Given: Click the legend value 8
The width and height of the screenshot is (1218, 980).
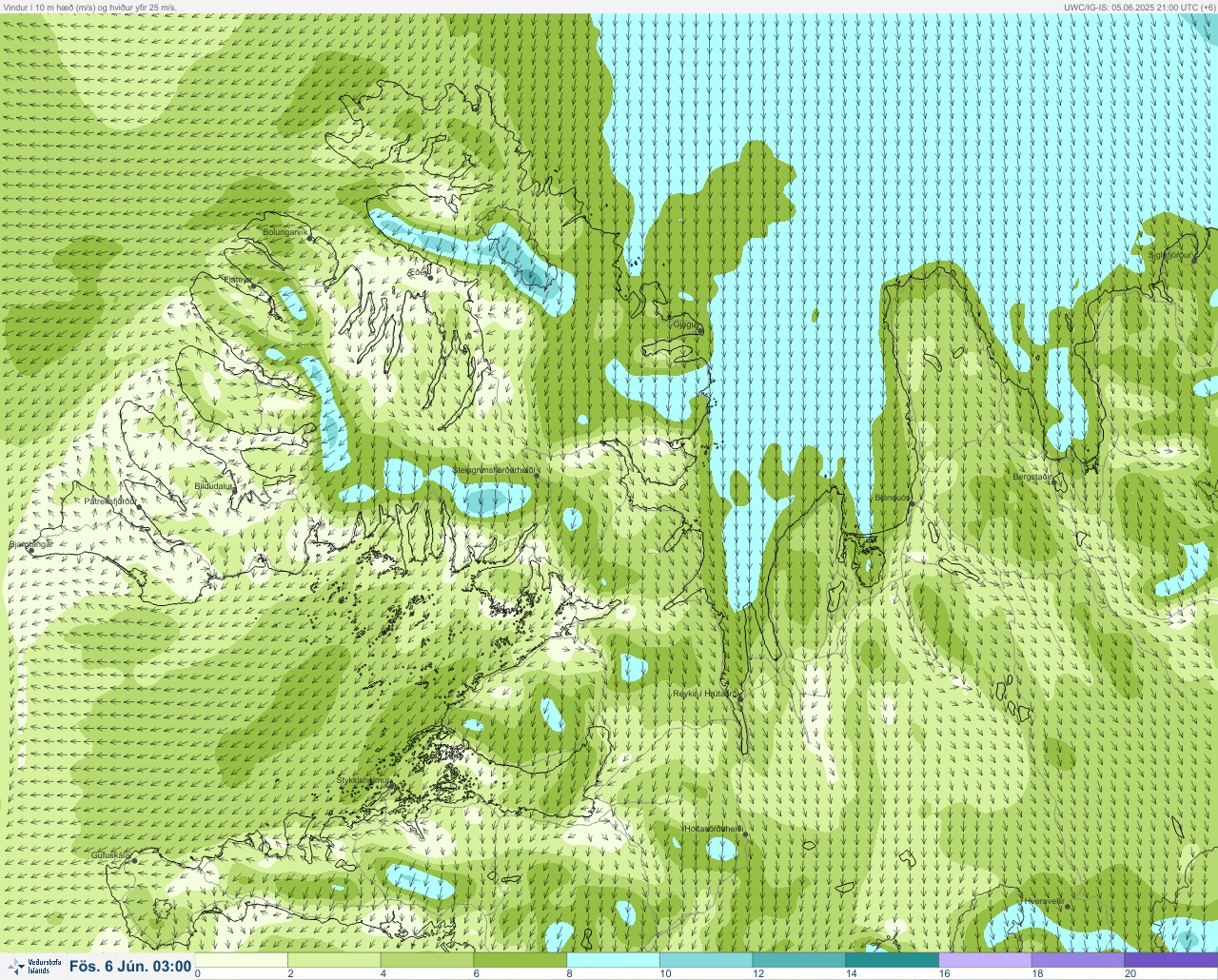Looking at the screenshot, I should 570,974.
